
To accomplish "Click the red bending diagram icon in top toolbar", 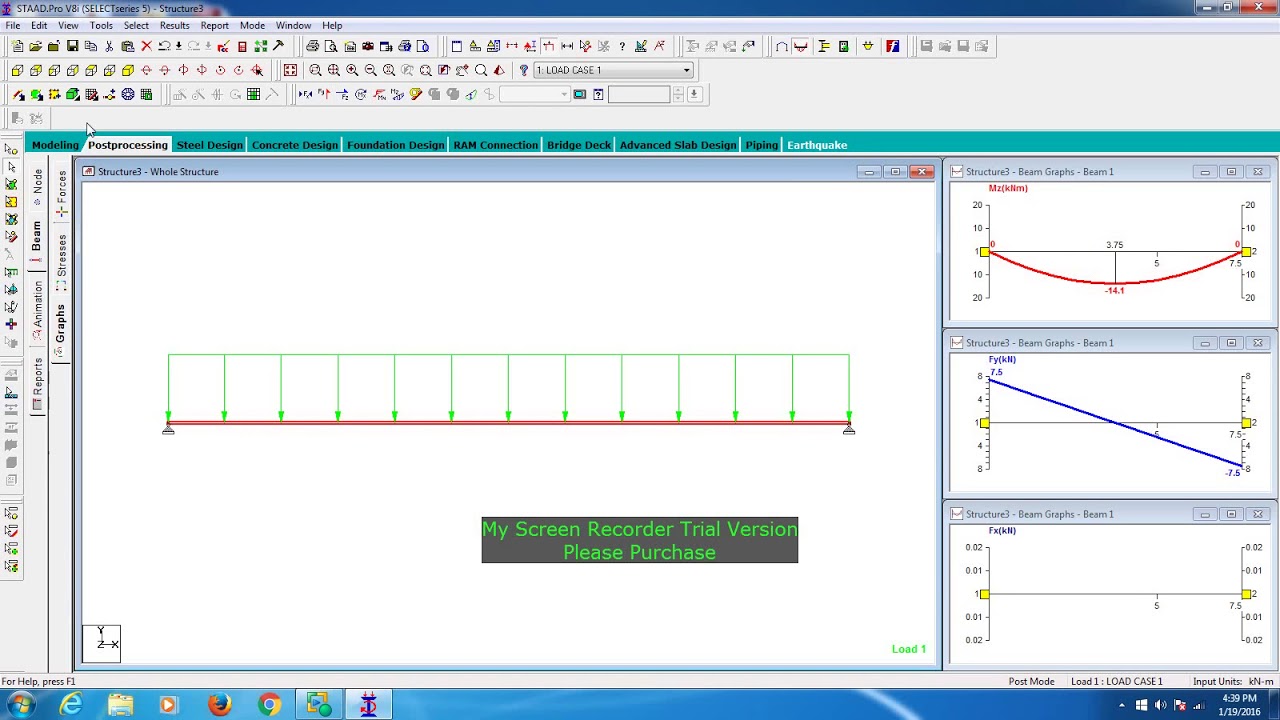I will click(800, 46).
